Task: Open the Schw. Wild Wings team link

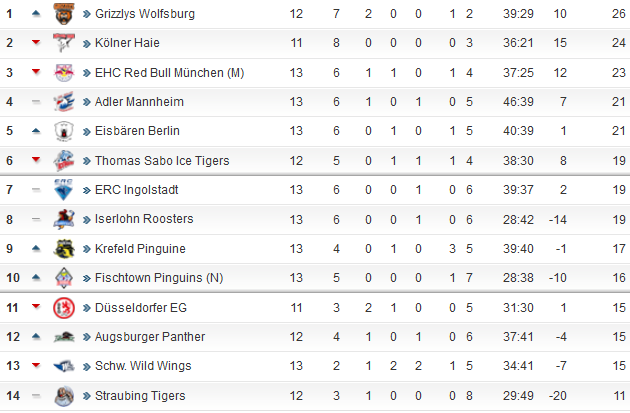Action: (143, 366)
